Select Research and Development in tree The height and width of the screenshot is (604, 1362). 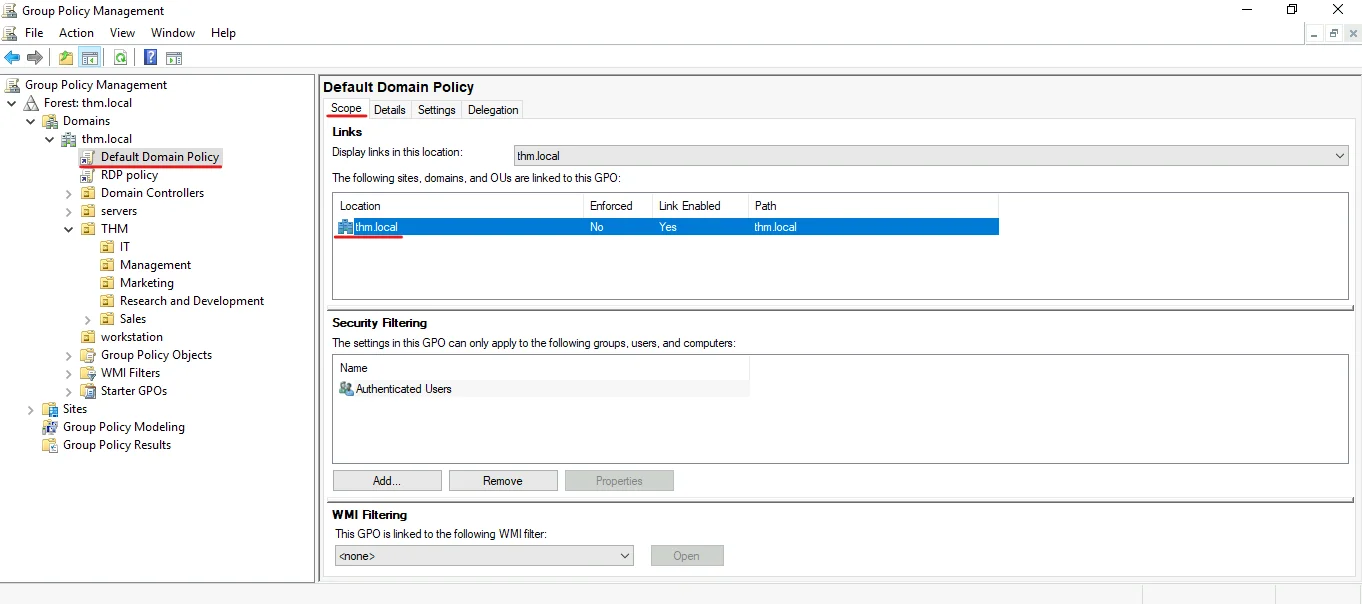pos(192,301)
